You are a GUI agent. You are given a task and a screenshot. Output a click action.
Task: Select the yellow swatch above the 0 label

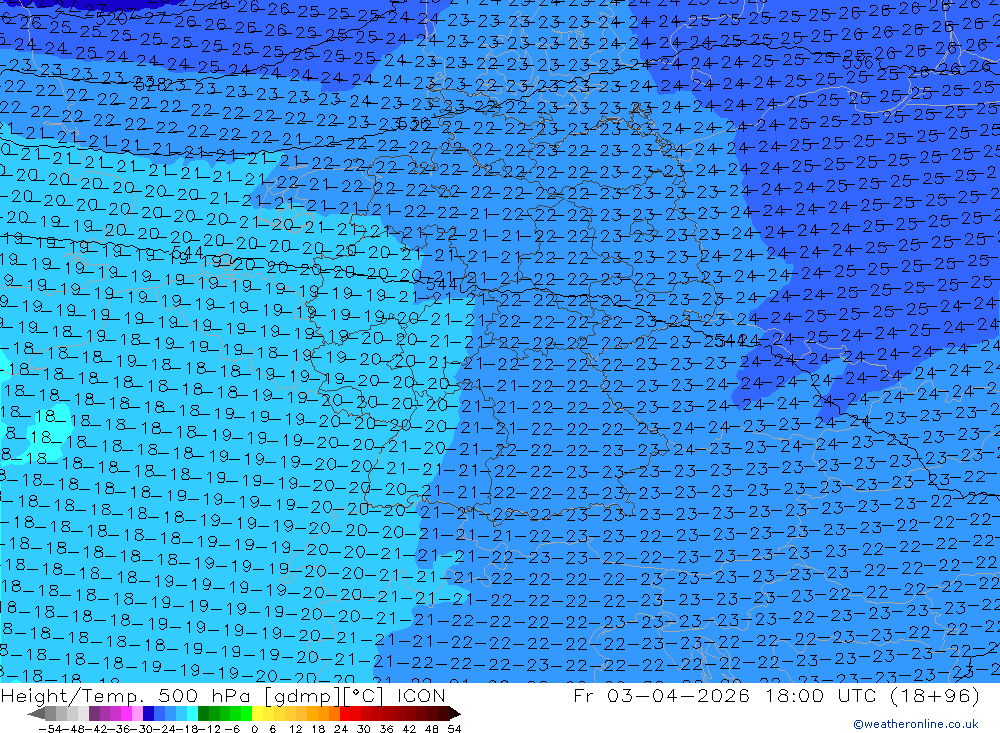pyautogui.click(x=258, y=713)
